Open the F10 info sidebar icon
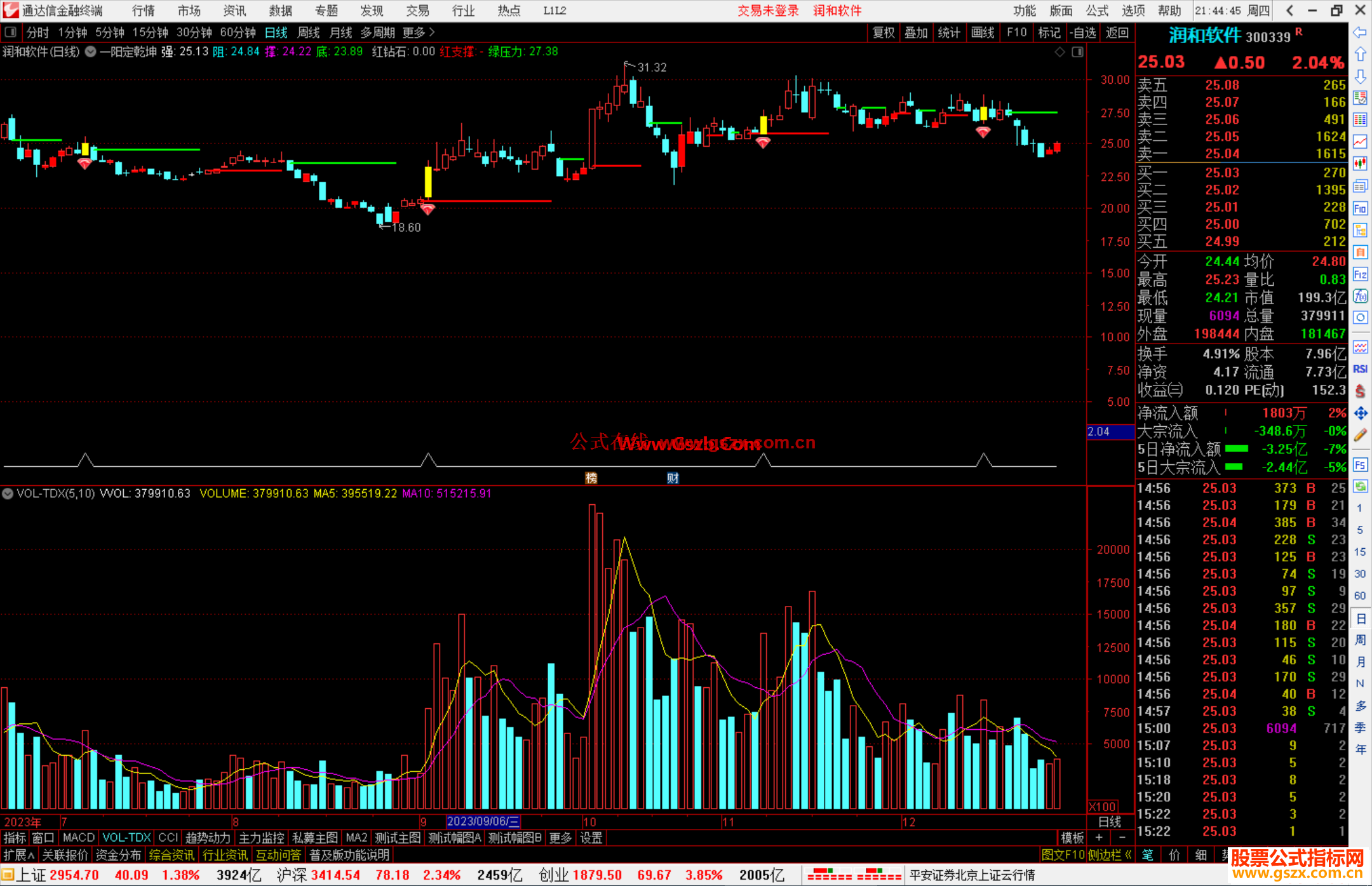The image size is (1372, 886). click(1360, 208)
